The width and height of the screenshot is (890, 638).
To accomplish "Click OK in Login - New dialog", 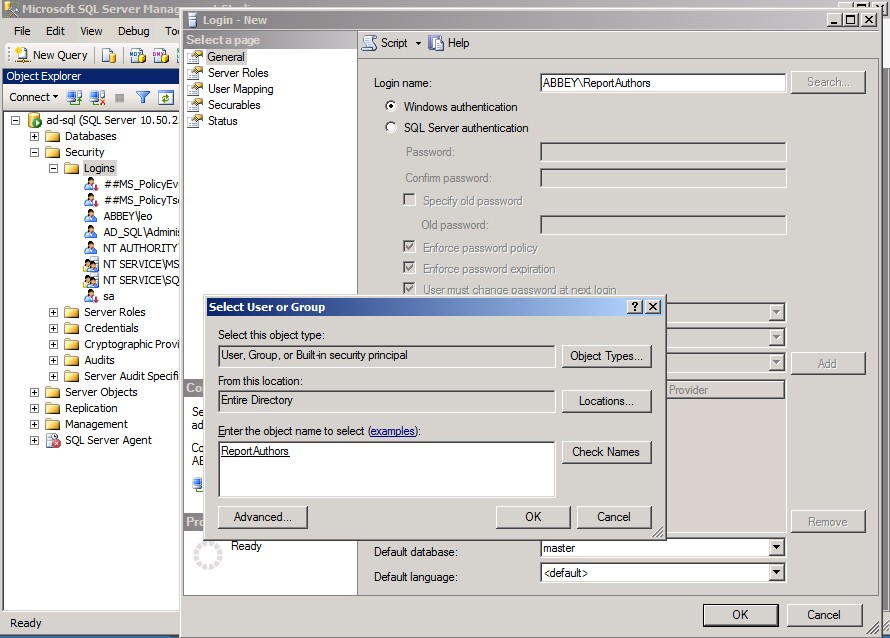I will (x=740, y=615).
